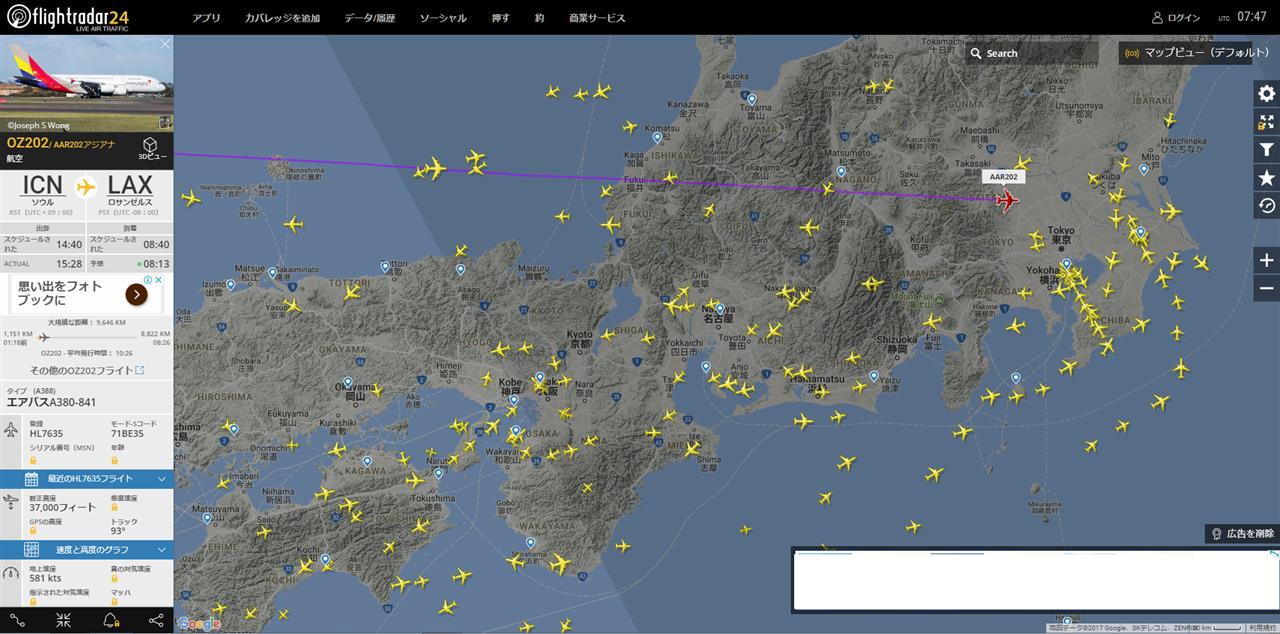Click the estimated arrival time 08:13
Image resolution: width=1280 pixels, height=634 pixels.
156,264
